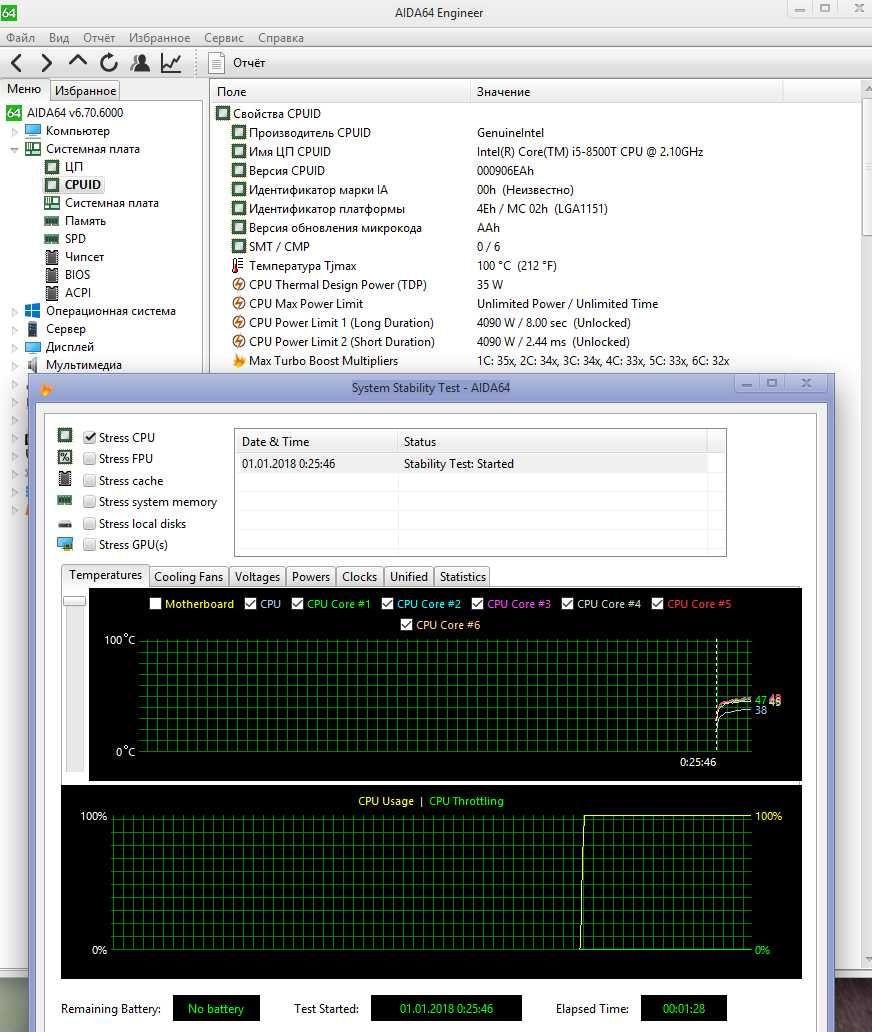Image resolution: width=872 pixels, height=1032 pixels.
Task: Click the Компьютер monitor icon in tree
Action: click(33, 130)
